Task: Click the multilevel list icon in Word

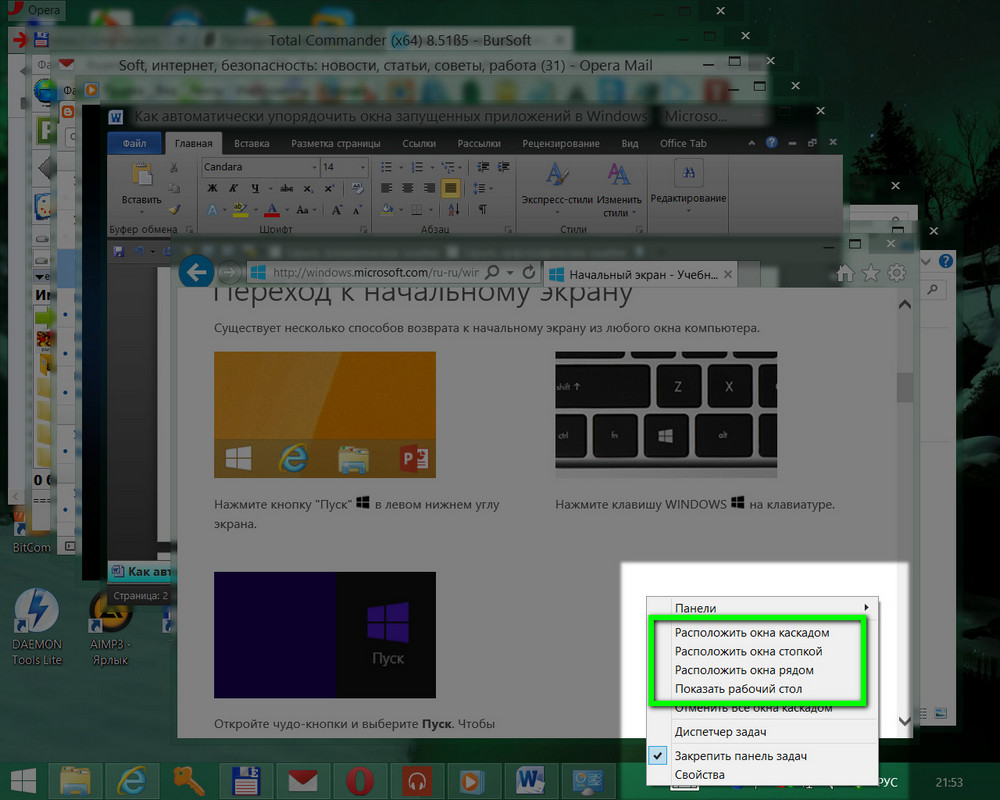Action: pyautogui.click(x=448, y=167)
